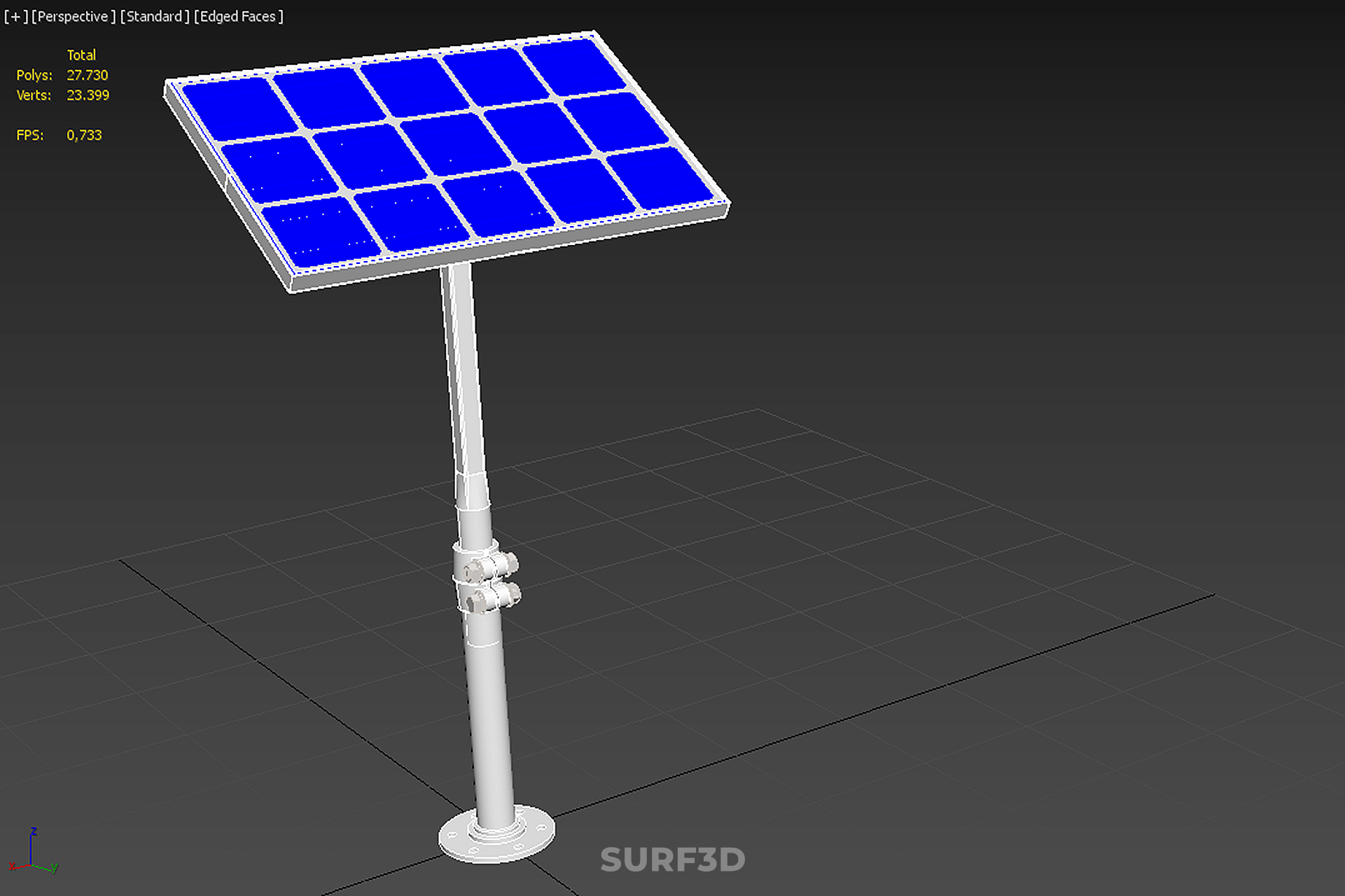Select the upper clamp bolt on pole
The image size is (1345, 896).
[x=492, y=568]
